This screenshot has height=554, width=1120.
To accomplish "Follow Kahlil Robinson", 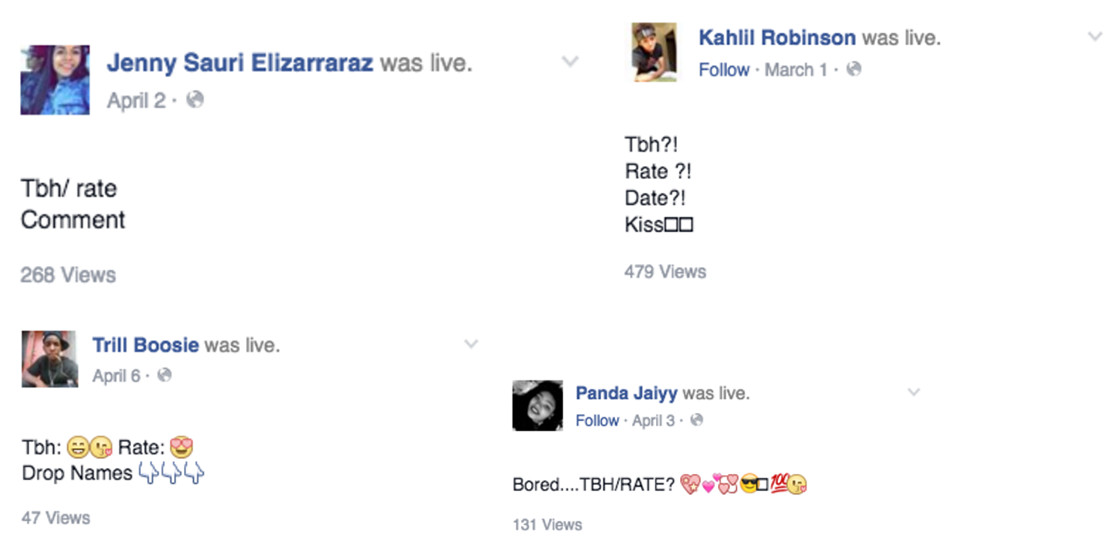I will 724,70.
